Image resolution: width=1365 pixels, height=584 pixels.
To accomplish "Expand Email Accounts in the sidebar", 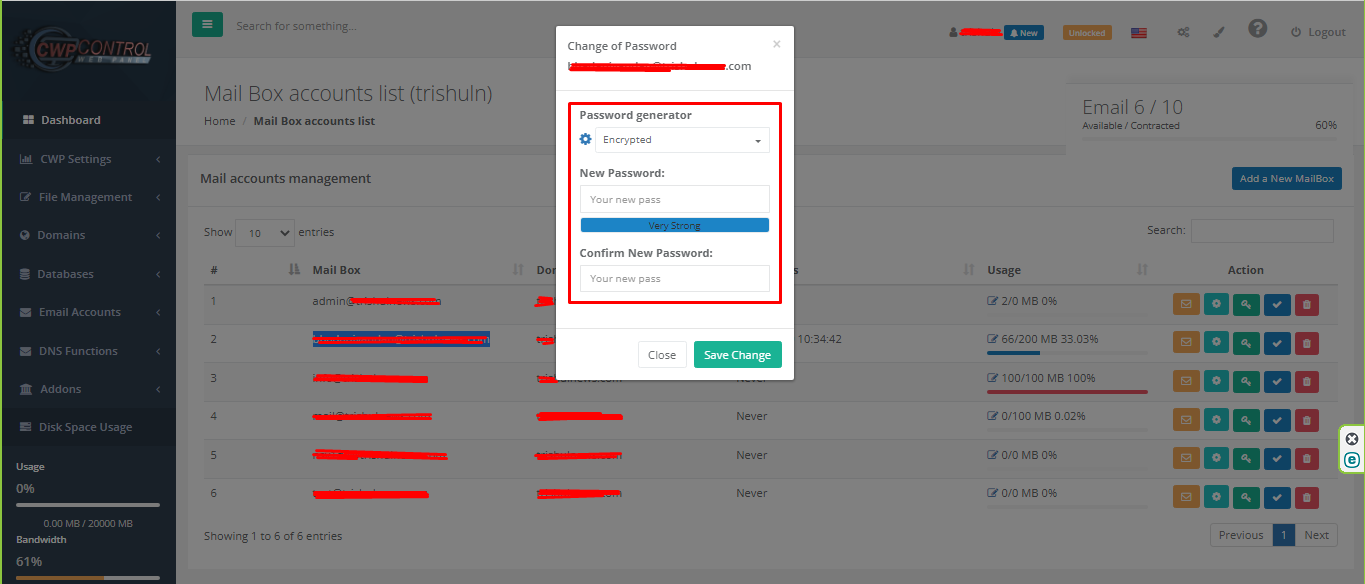I will (x=88, y=312).
